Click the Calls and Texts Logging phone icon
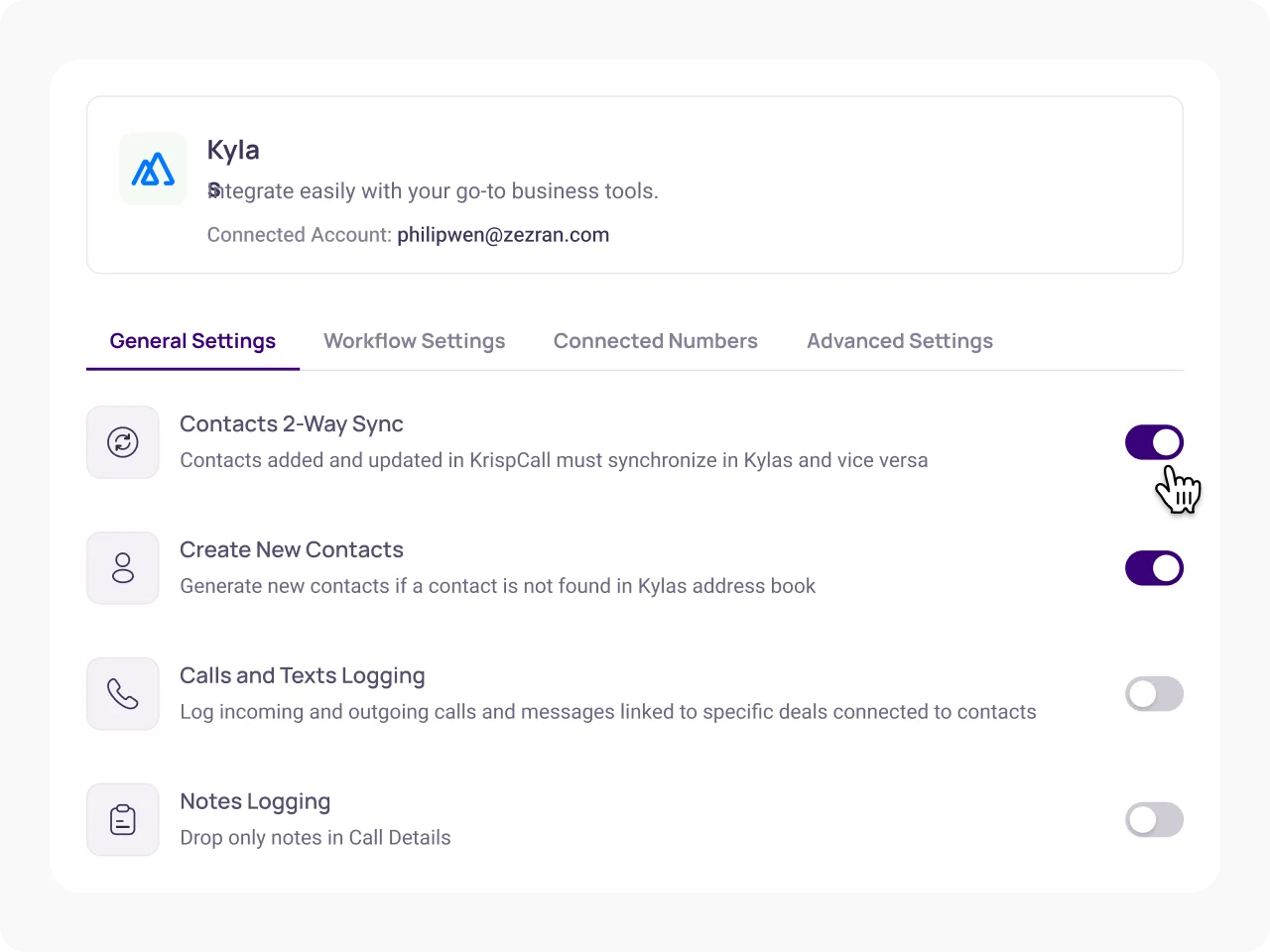 pos(123,694)
